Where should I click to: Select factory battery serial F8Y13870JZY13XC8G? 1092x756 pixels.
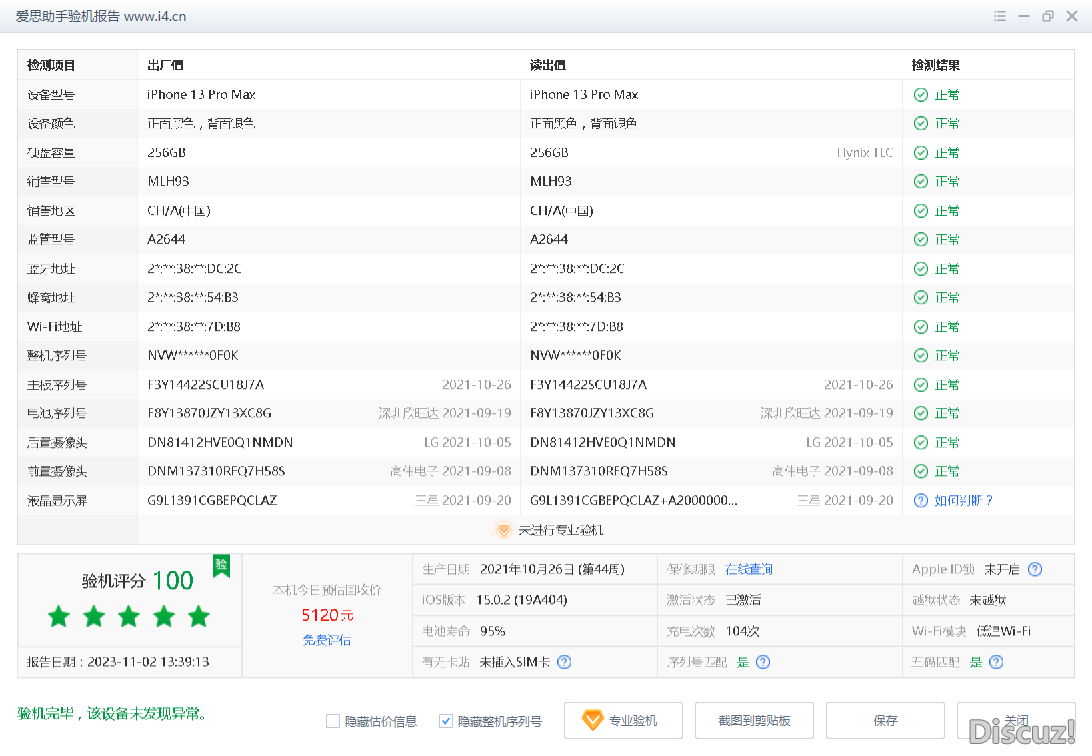click(209, 413)
